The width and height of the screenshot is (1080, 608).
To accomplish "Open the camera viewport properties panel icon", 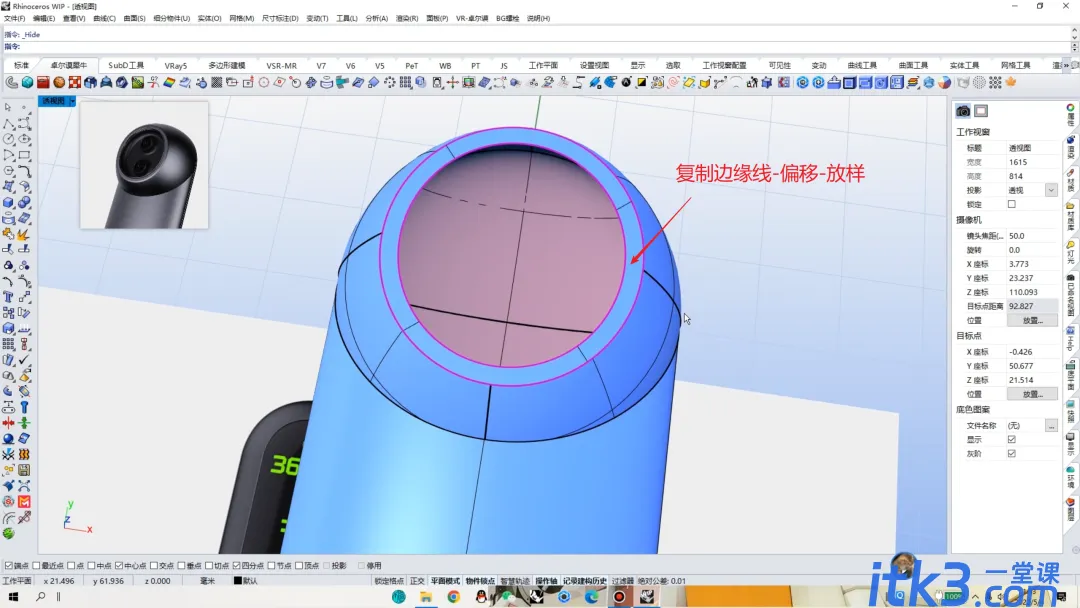I will point(963,111).
